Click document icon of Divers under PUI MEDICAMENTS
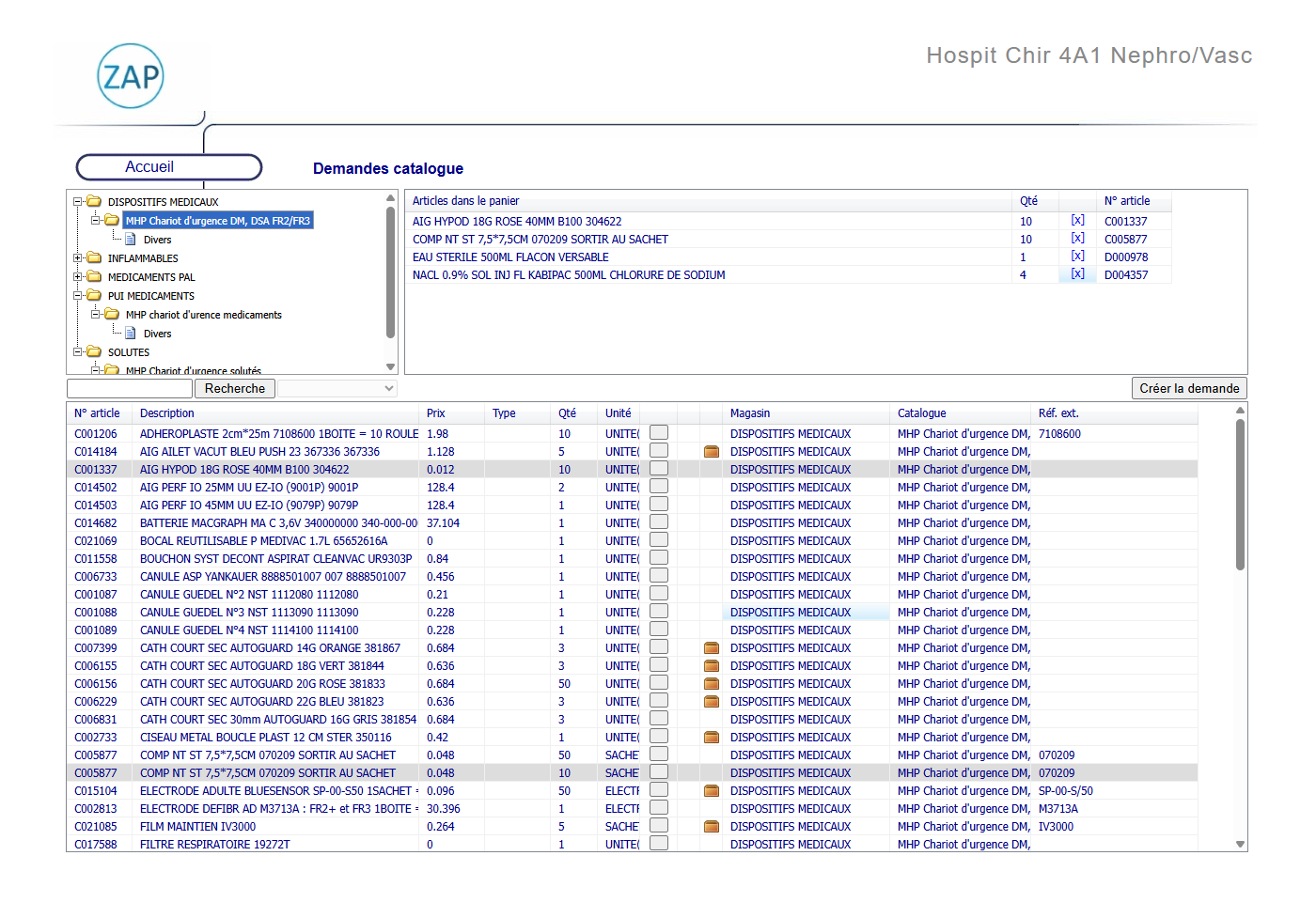 (x=131, y=334)
